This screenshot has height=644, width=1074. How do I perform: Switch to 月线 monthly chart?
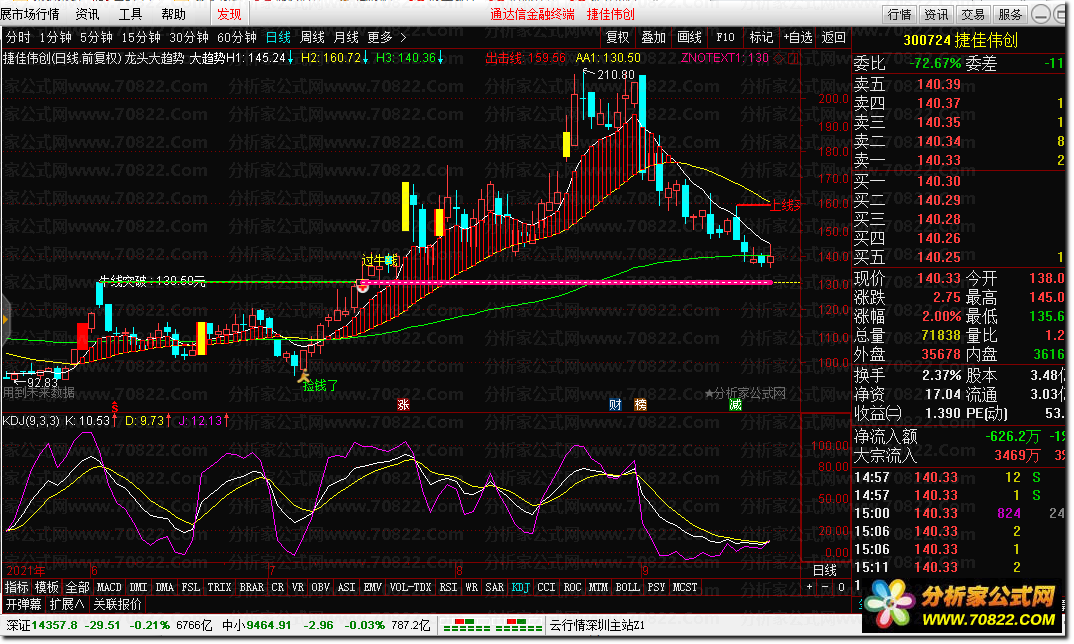pyautogui.click(x=346, y=37)
